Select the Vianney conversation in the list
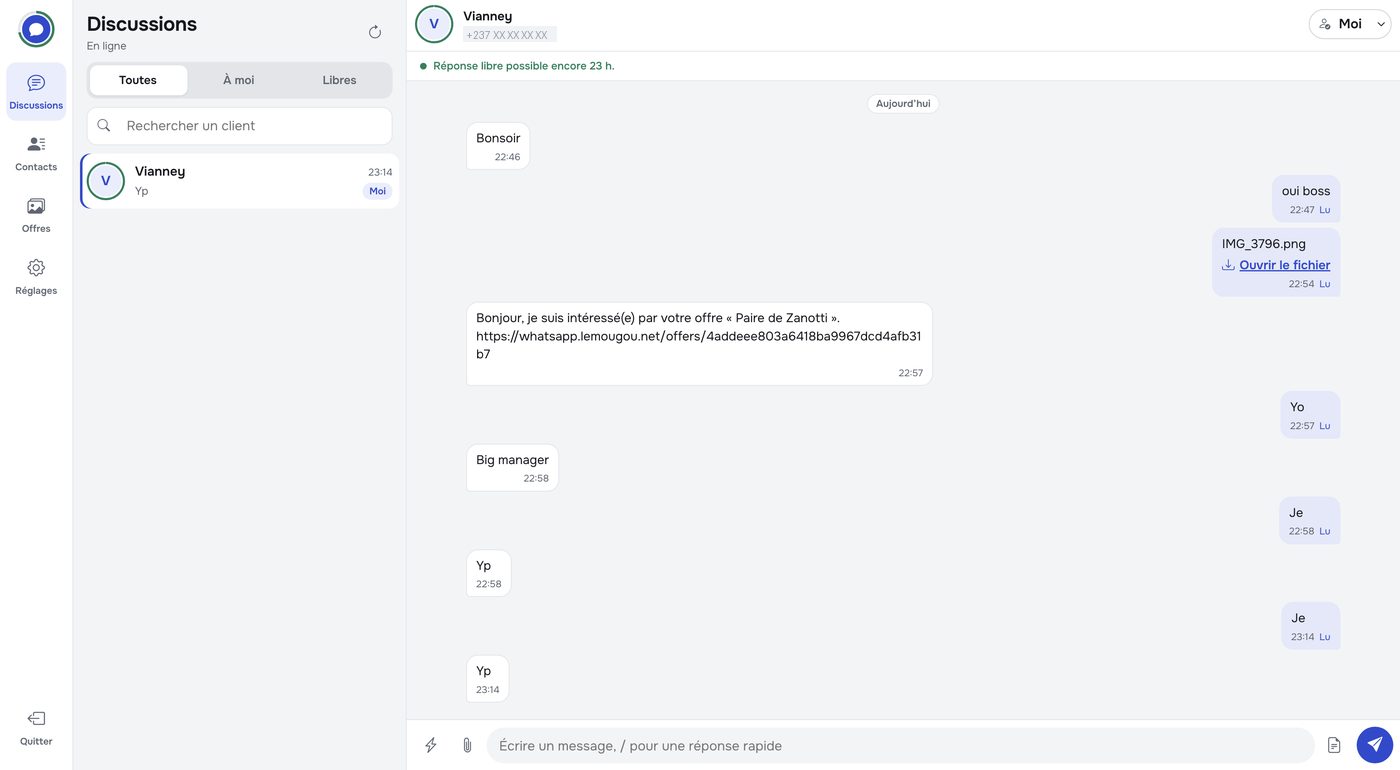The width and height of the screenshot is (1400, 770). point(240,181)
